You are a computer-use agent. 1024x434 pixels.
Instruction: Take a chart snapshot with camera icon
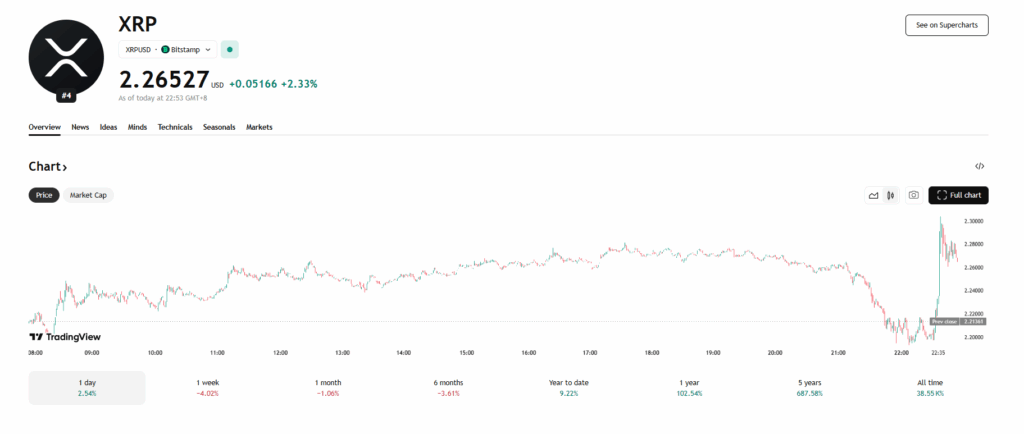pos(913,195)
